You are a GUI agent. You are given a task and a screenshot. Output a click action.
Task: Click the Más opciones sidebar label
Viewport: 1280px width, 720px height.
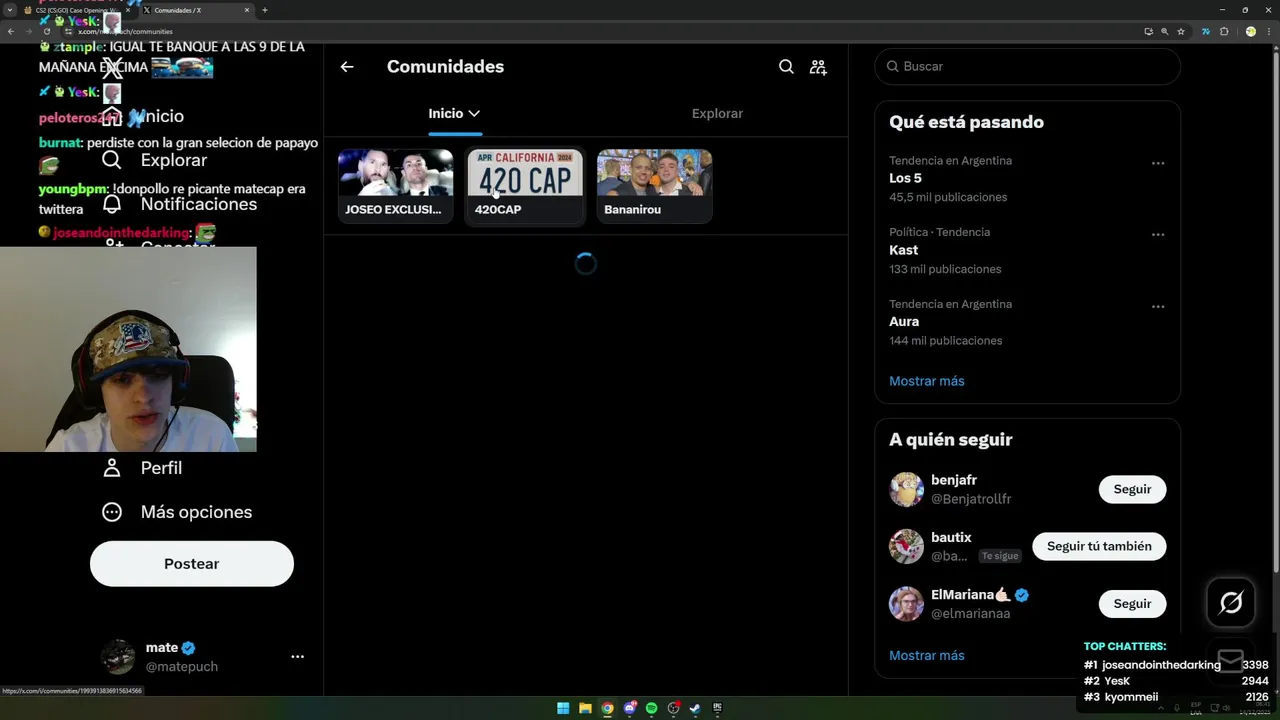pyautogui.click(x=196, y=512)
